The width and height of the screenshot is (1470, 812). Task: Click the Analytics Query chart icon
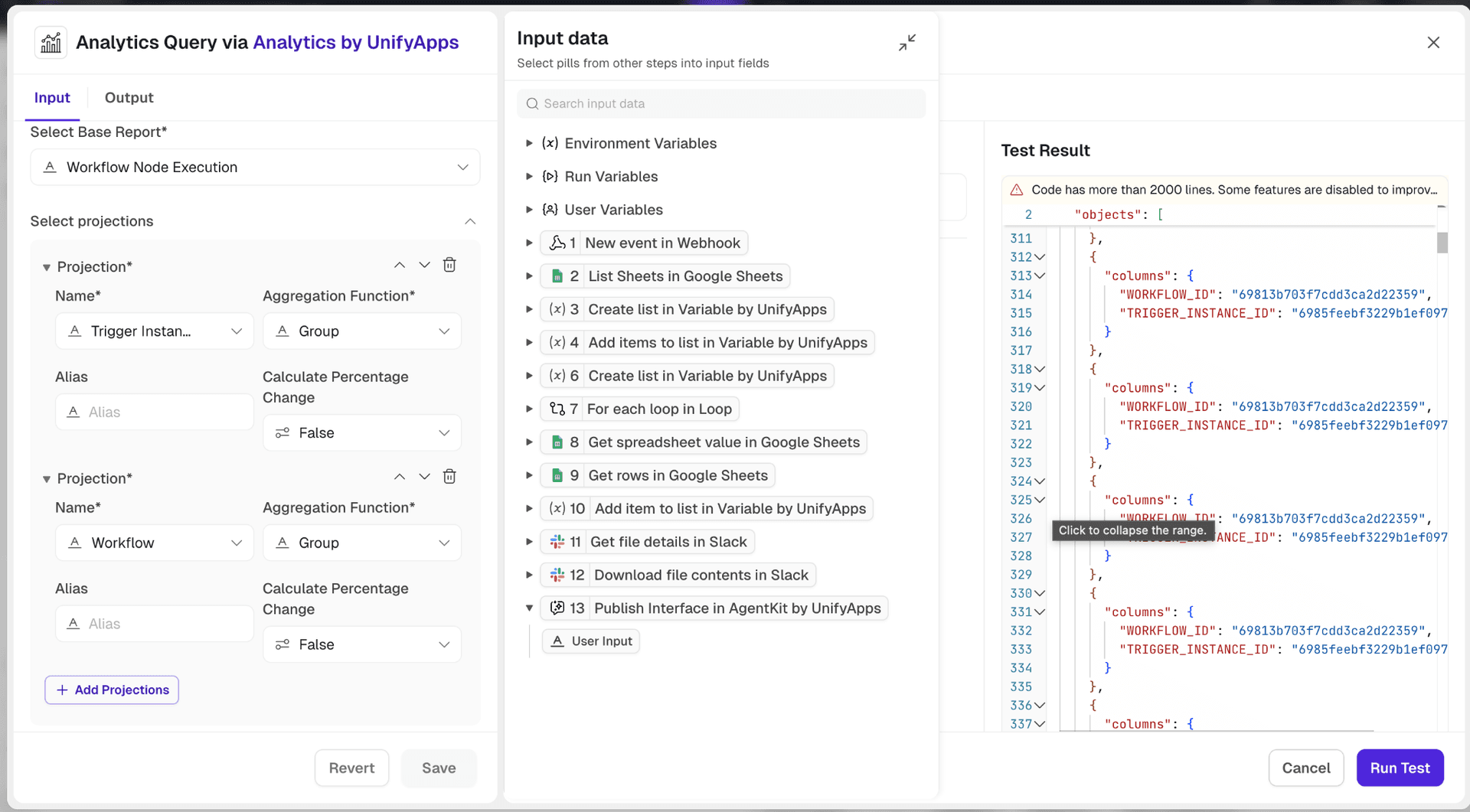click(x=51, y=43)
